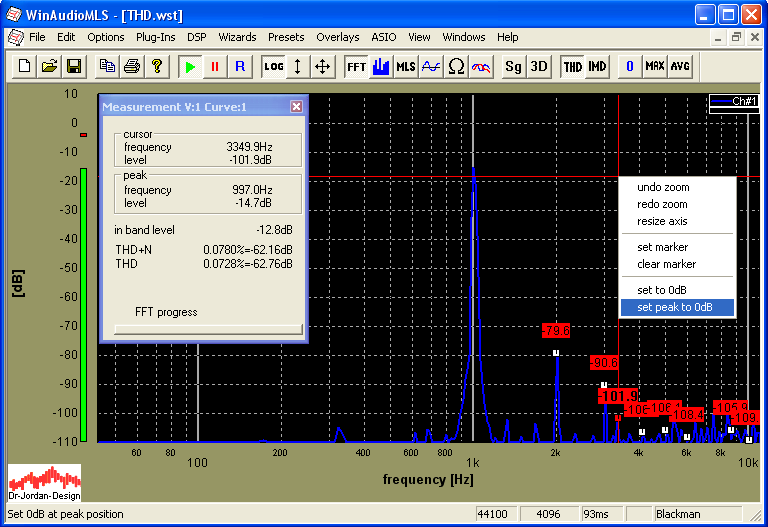
Task: Close the Measurement V:1 Curve:1 panel
Action: 296,107
